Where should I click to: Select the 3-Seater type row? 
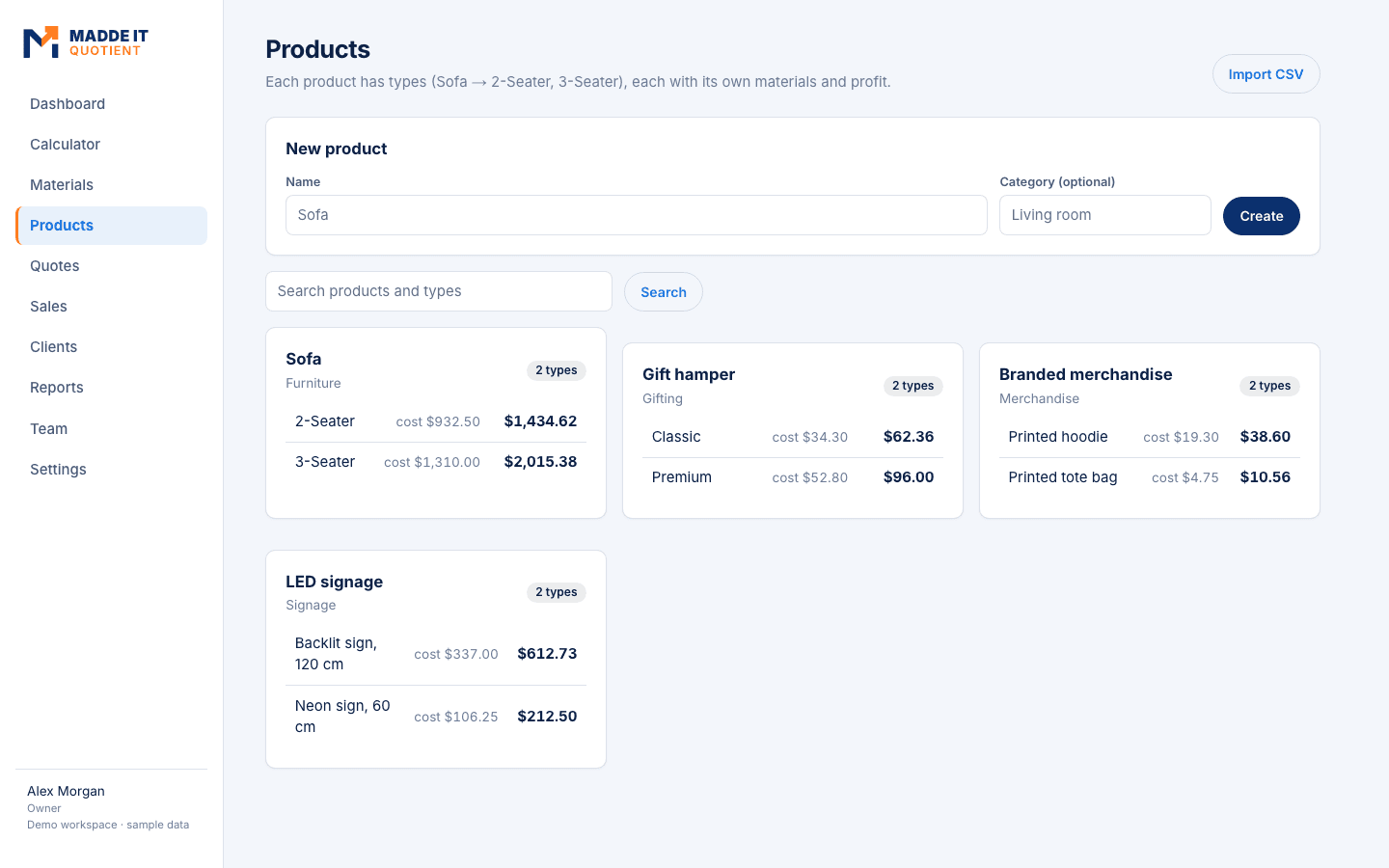pos(436,462)
